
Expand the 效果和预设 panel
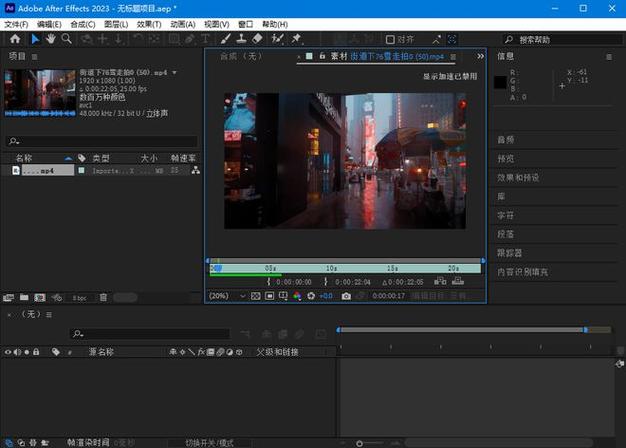518,178
